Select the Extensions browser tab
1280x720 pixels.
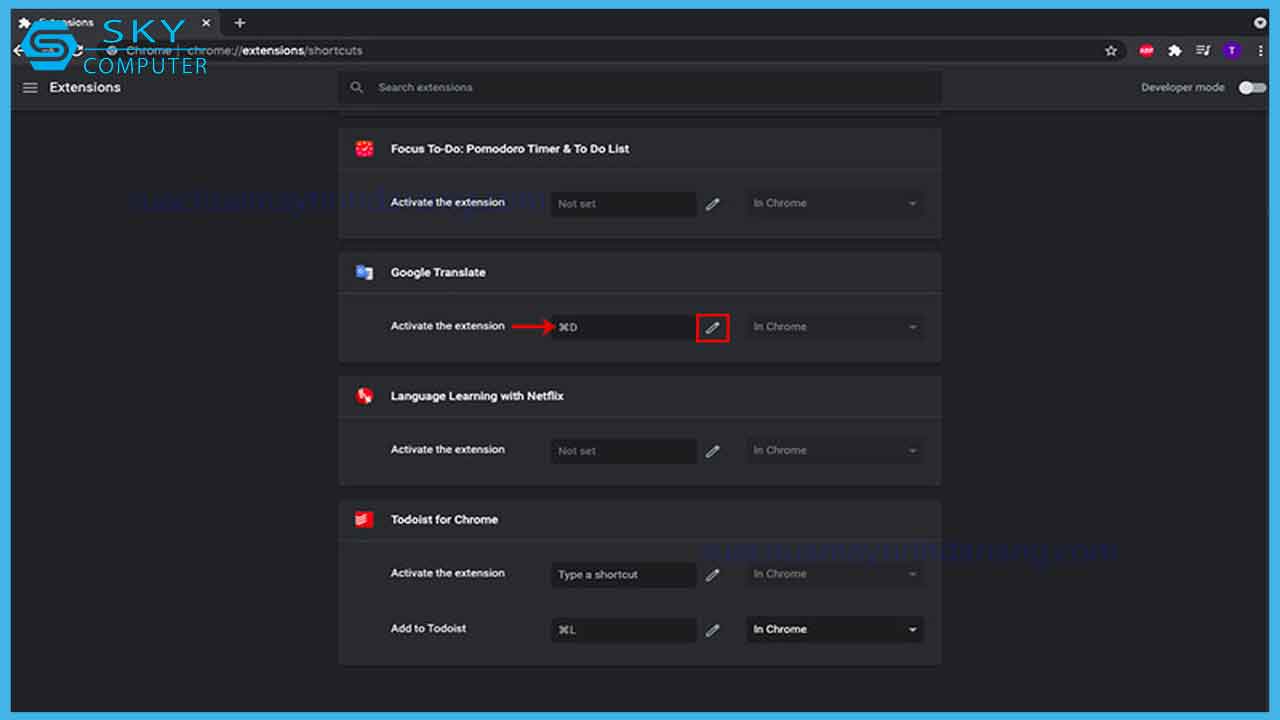pos(114,22)
